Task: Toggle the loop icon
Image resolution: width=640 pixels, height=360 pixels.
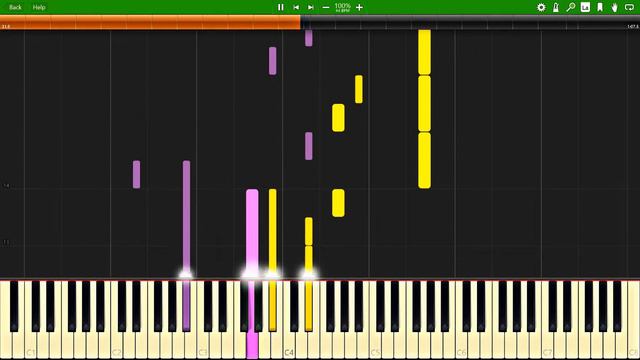Action: 629,7
